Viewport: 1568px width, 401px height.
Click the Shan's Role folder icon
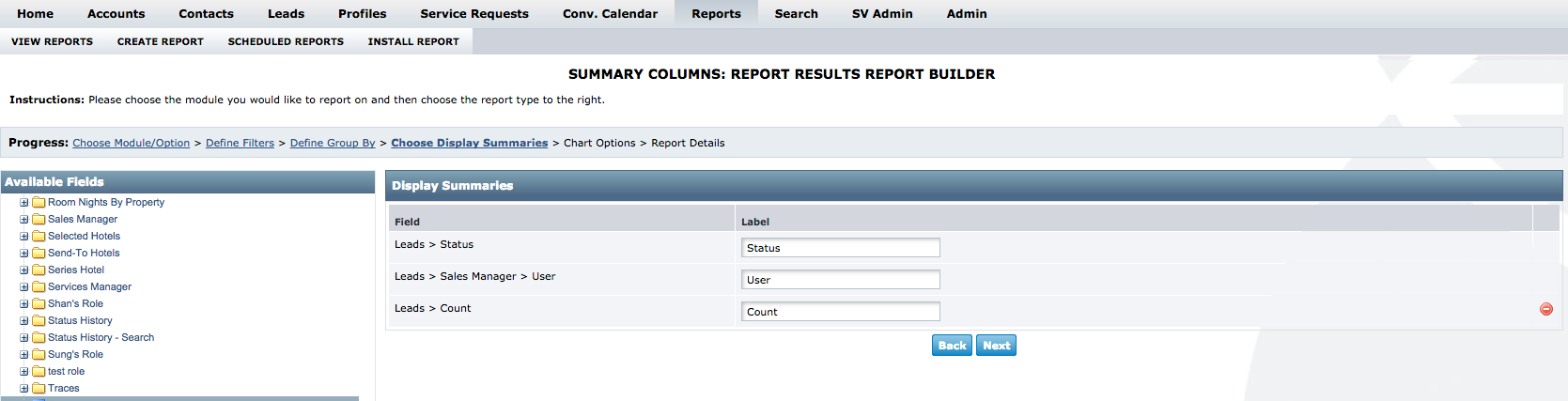pos(39,303)
